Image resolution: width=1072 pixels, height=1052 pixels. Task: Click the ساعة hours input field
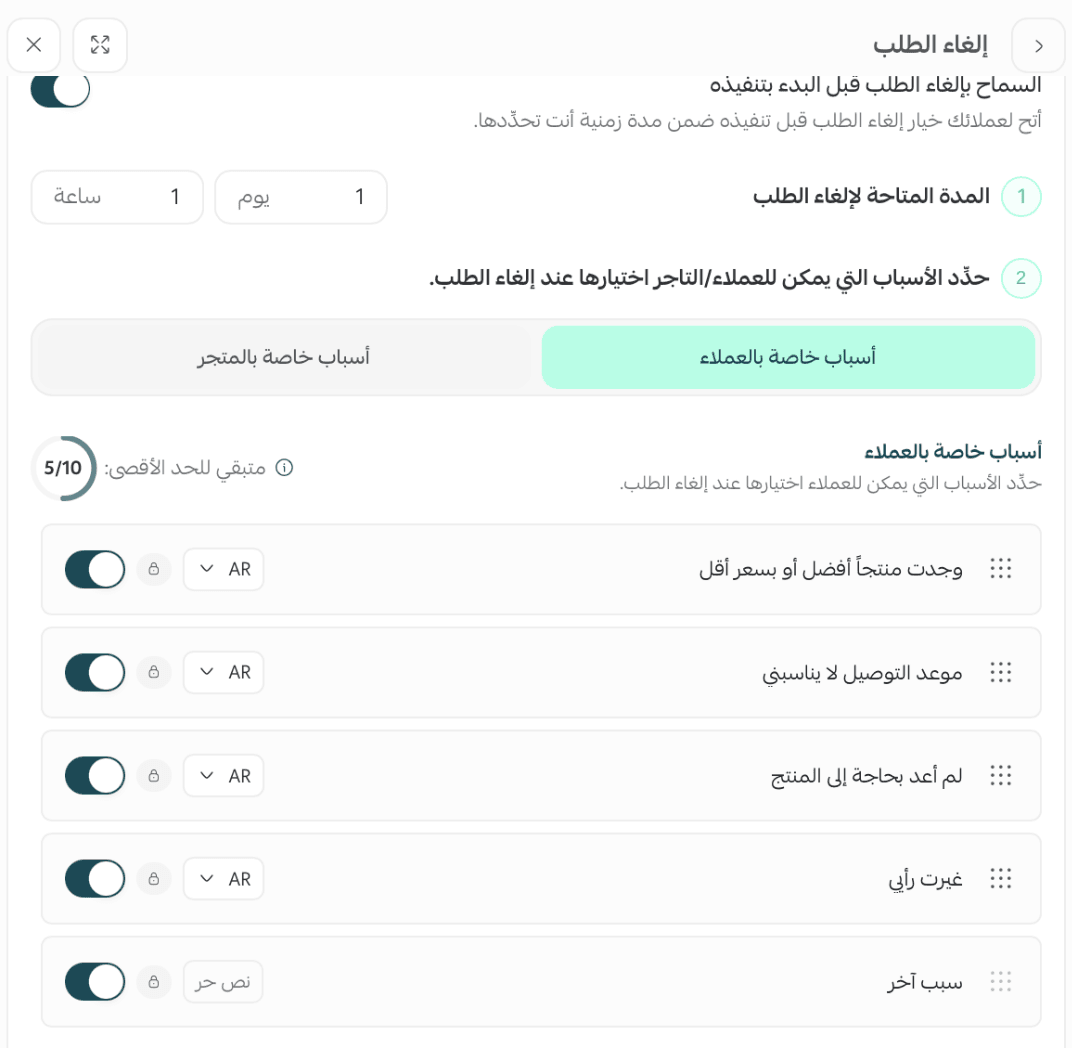117,197
